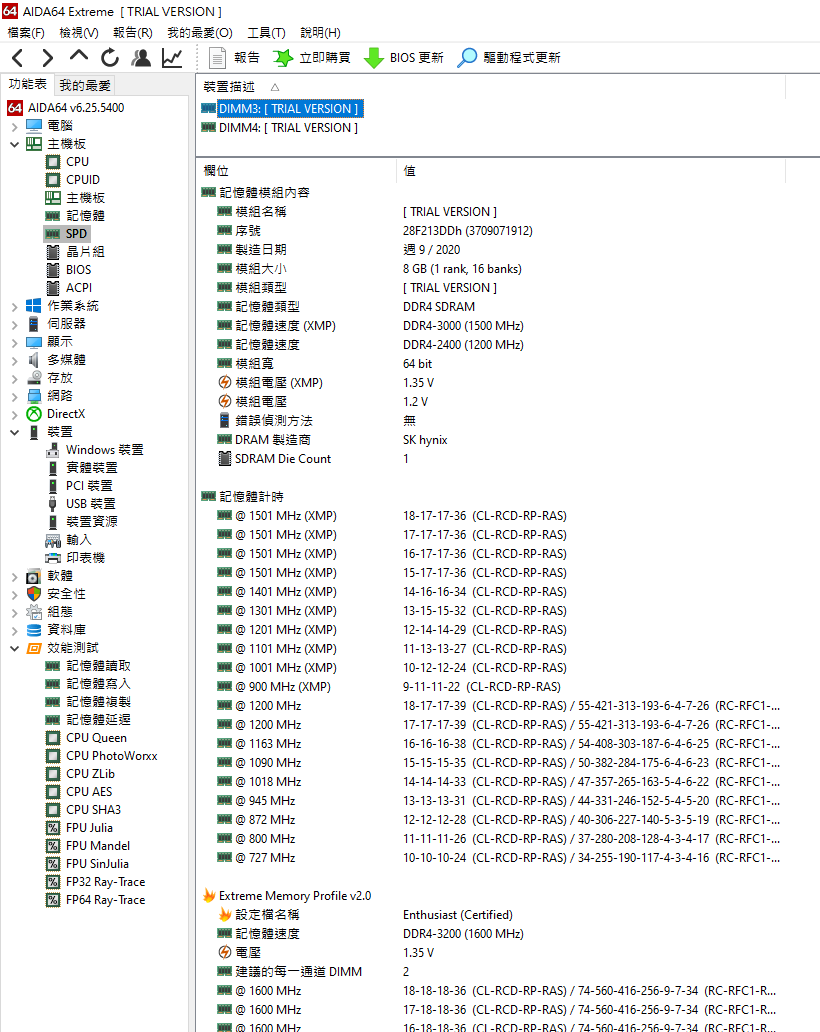The height and width of the screenshot is (1032, 820).
Task: Switch to the 我的最愛 tab
Action: point(86,85)
